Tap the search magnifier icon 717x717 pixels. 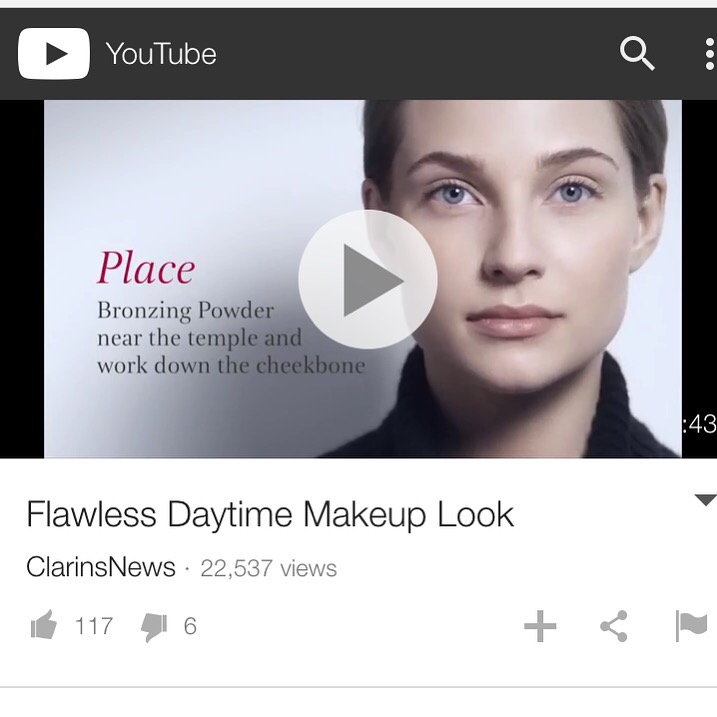[637, 53]
